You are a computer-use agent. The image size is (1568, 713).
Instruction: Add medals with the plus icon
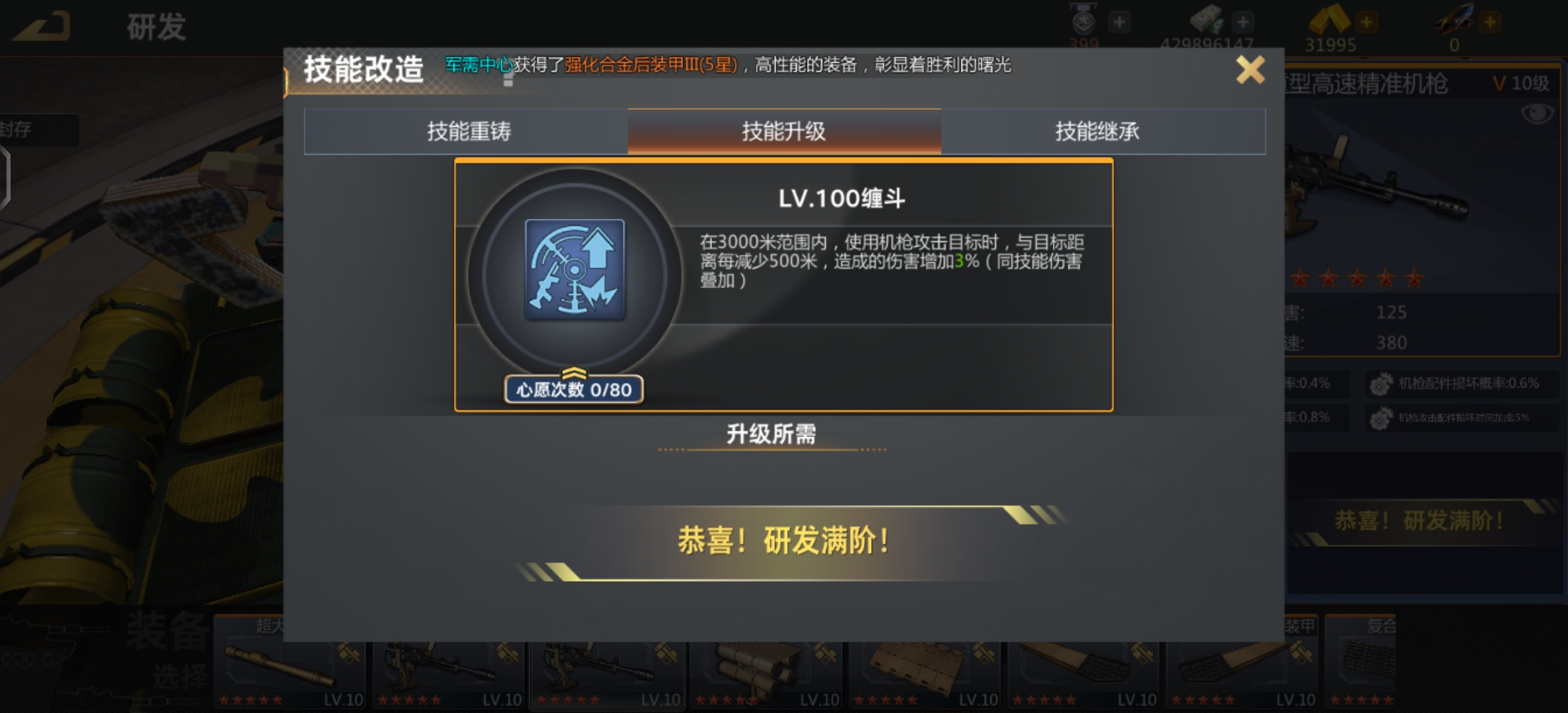[1119, 22]
